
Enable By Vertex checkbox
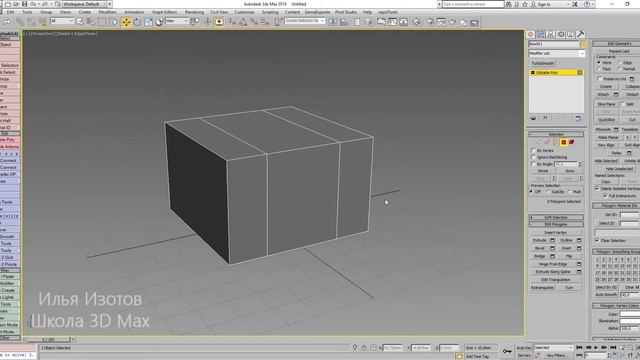point(533,150)
